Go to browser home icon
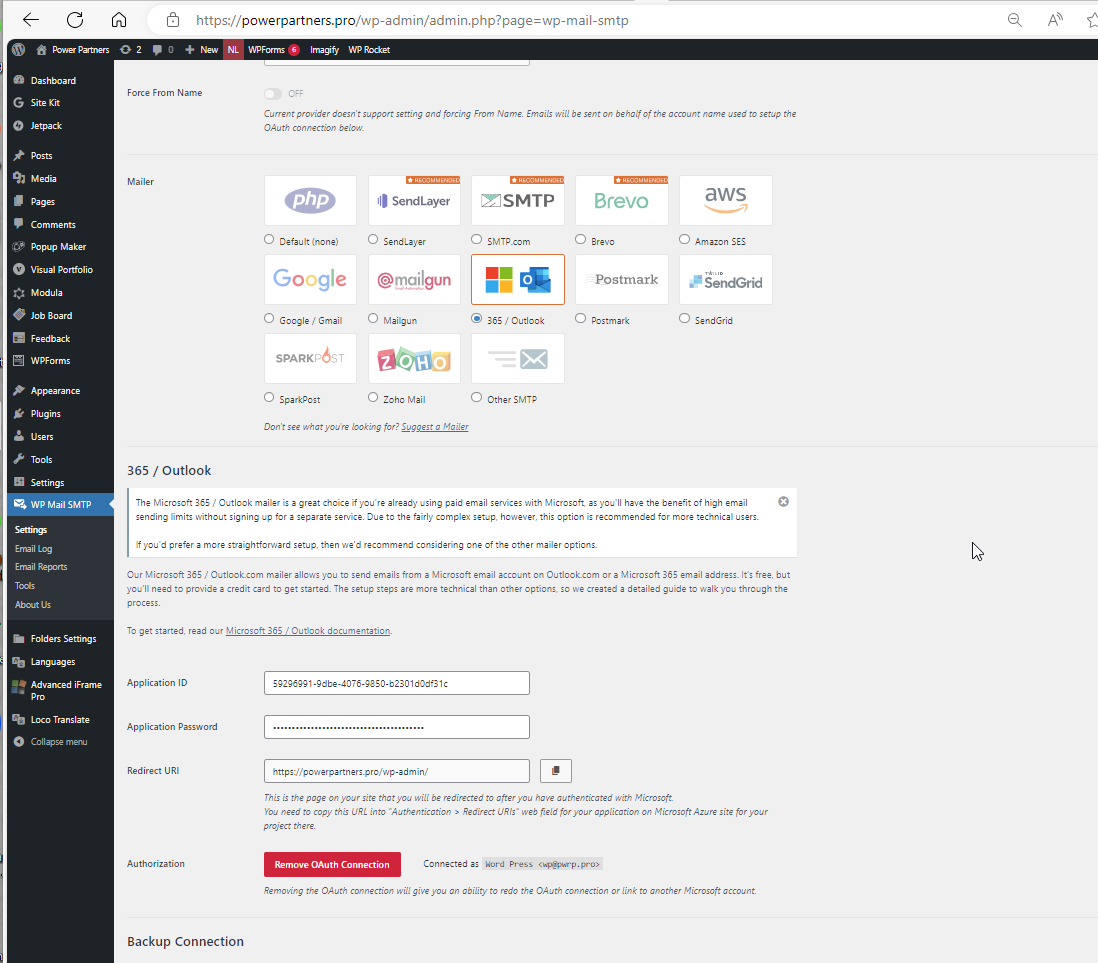The width and height of the screenshot is (1098, 963). 119,20
